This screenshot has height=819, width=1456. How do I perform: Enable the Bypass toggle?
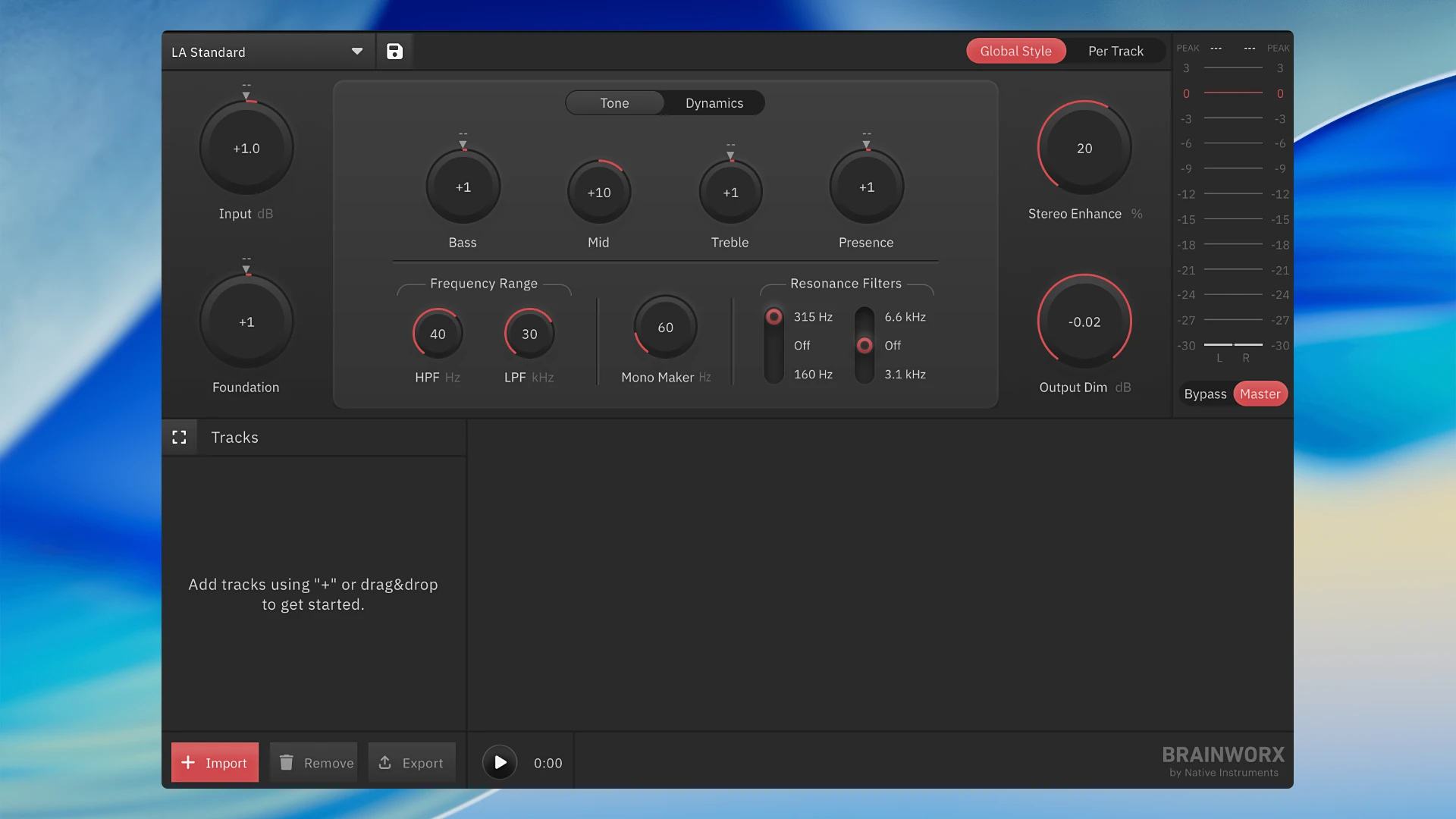(x=1204, y=394)
